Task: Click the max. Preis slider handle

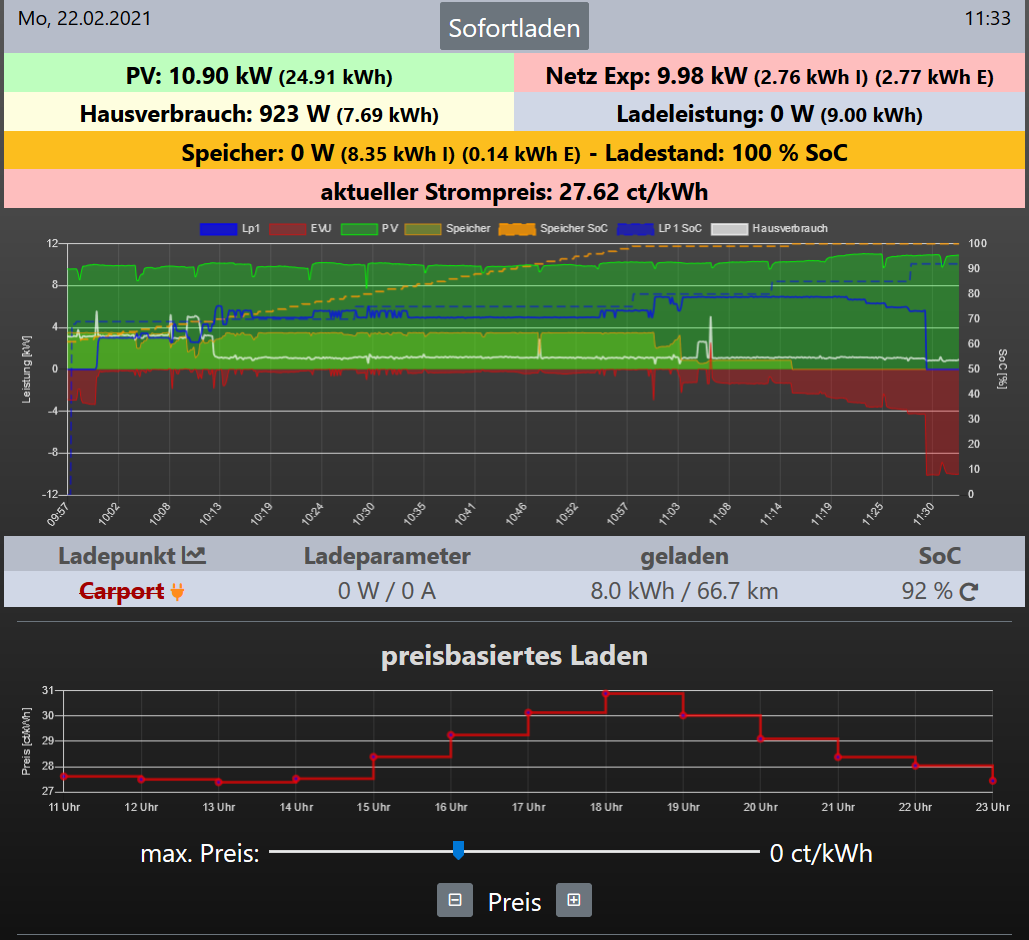Action: [x=458, y=851]
